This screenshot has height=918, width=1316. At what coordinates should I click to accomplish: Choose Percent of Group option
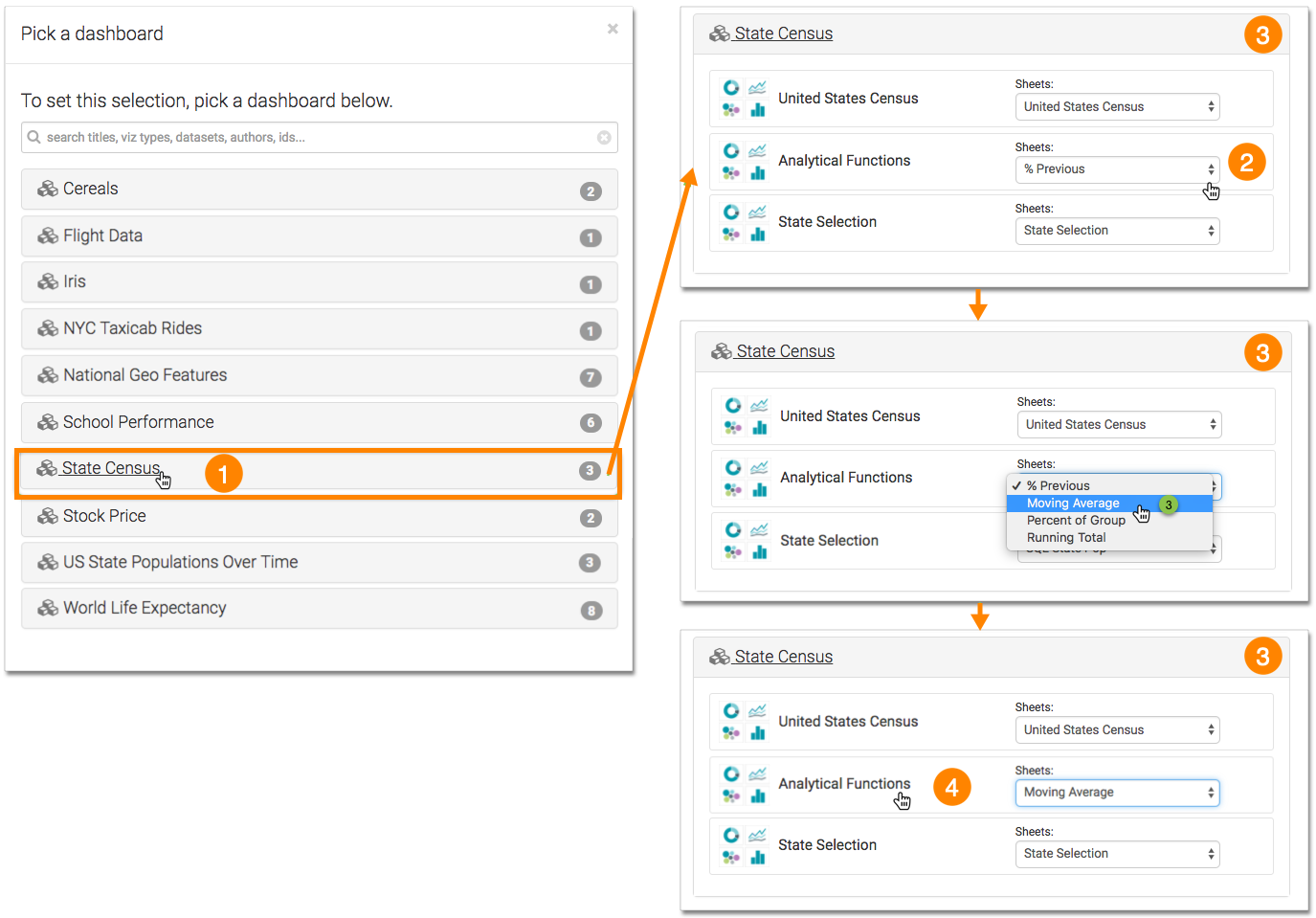click(1076, 521)
